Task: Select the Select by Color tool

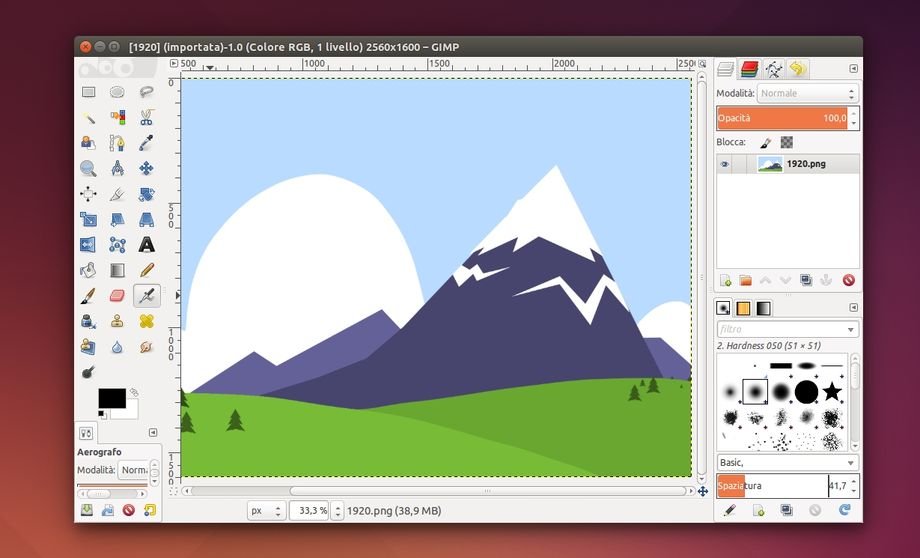Action: tap(117, 117)
